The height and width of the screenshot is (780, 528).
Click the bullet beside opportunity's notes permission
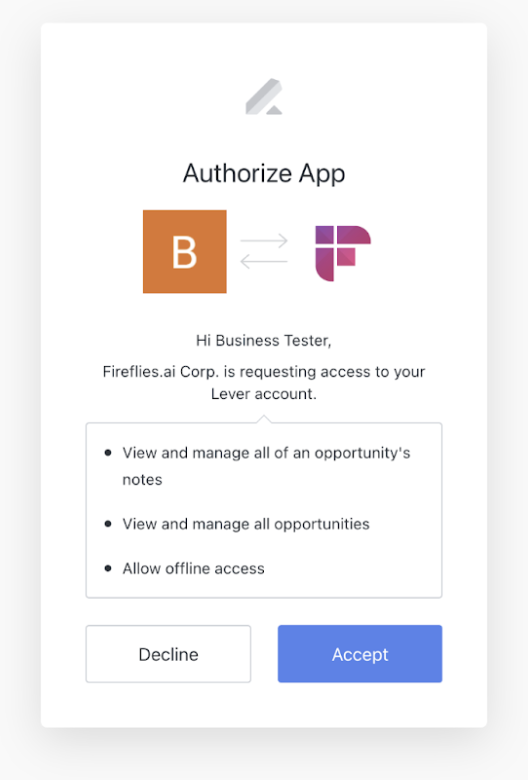(108, 453)
